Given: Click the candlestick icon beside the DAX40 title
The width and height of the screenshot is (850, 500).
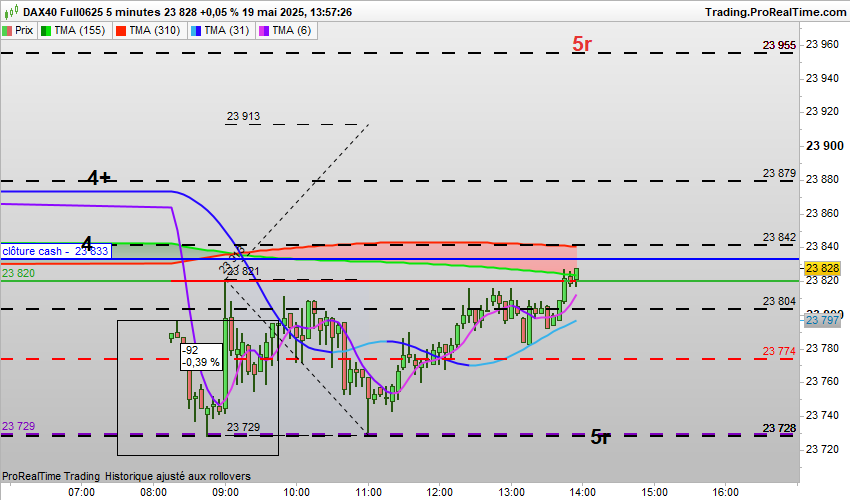Looking at the screenshot, I should pyautogui.click(x=11, y=11).
